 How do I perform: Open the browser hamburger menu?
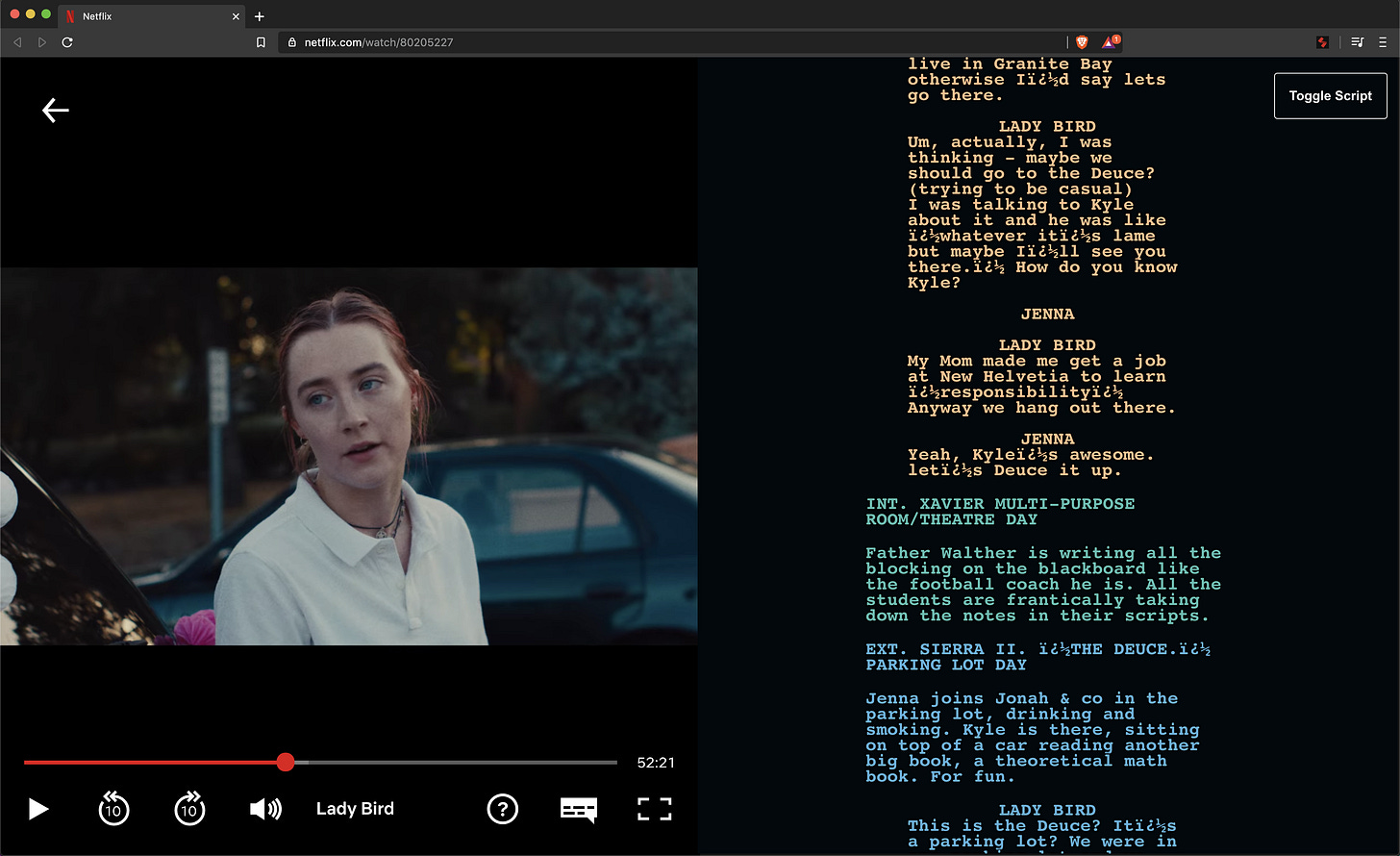(x=1384, y=42)
